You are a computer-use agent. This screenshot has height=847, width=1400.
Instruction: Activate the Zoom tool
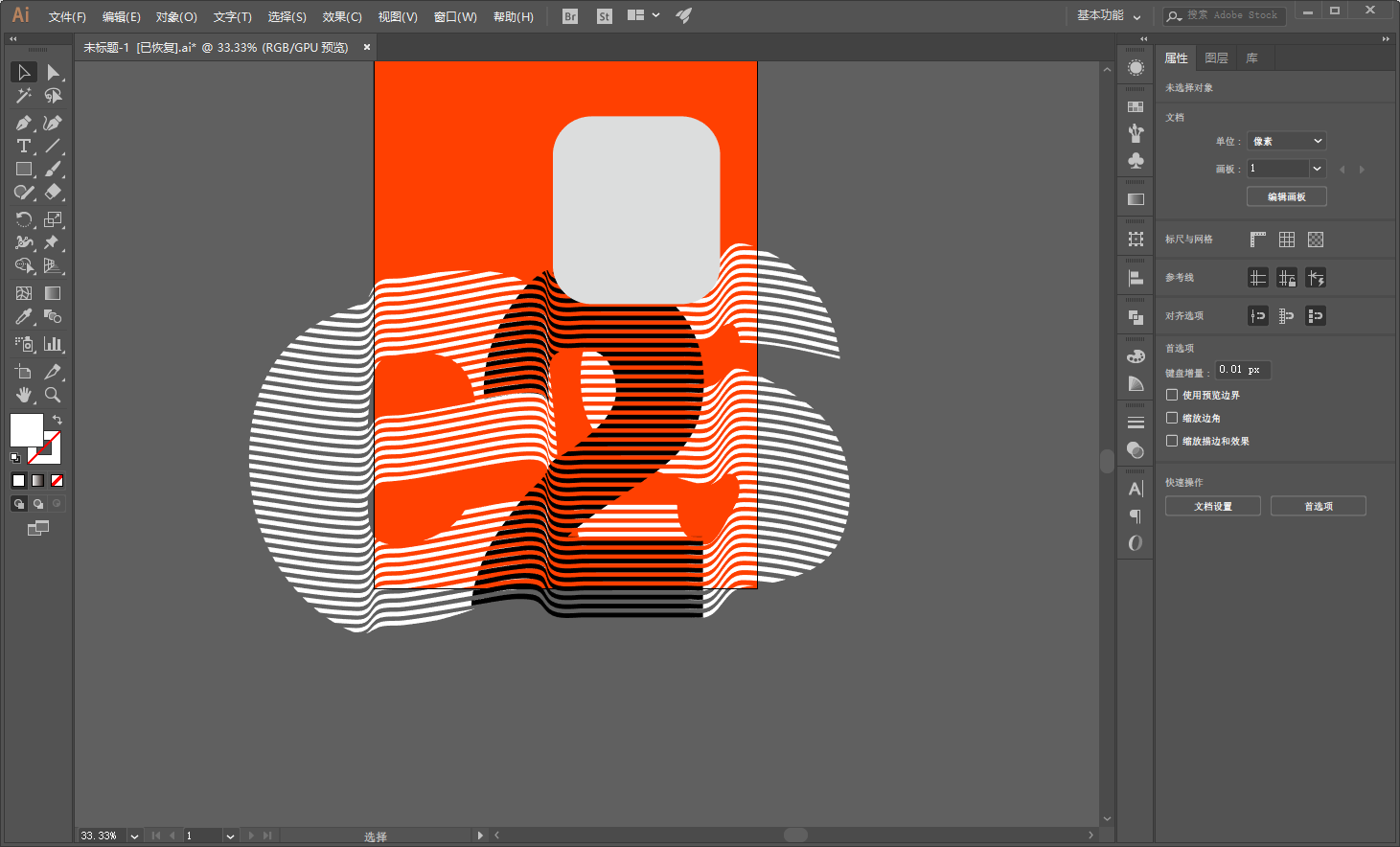point(53,395)
